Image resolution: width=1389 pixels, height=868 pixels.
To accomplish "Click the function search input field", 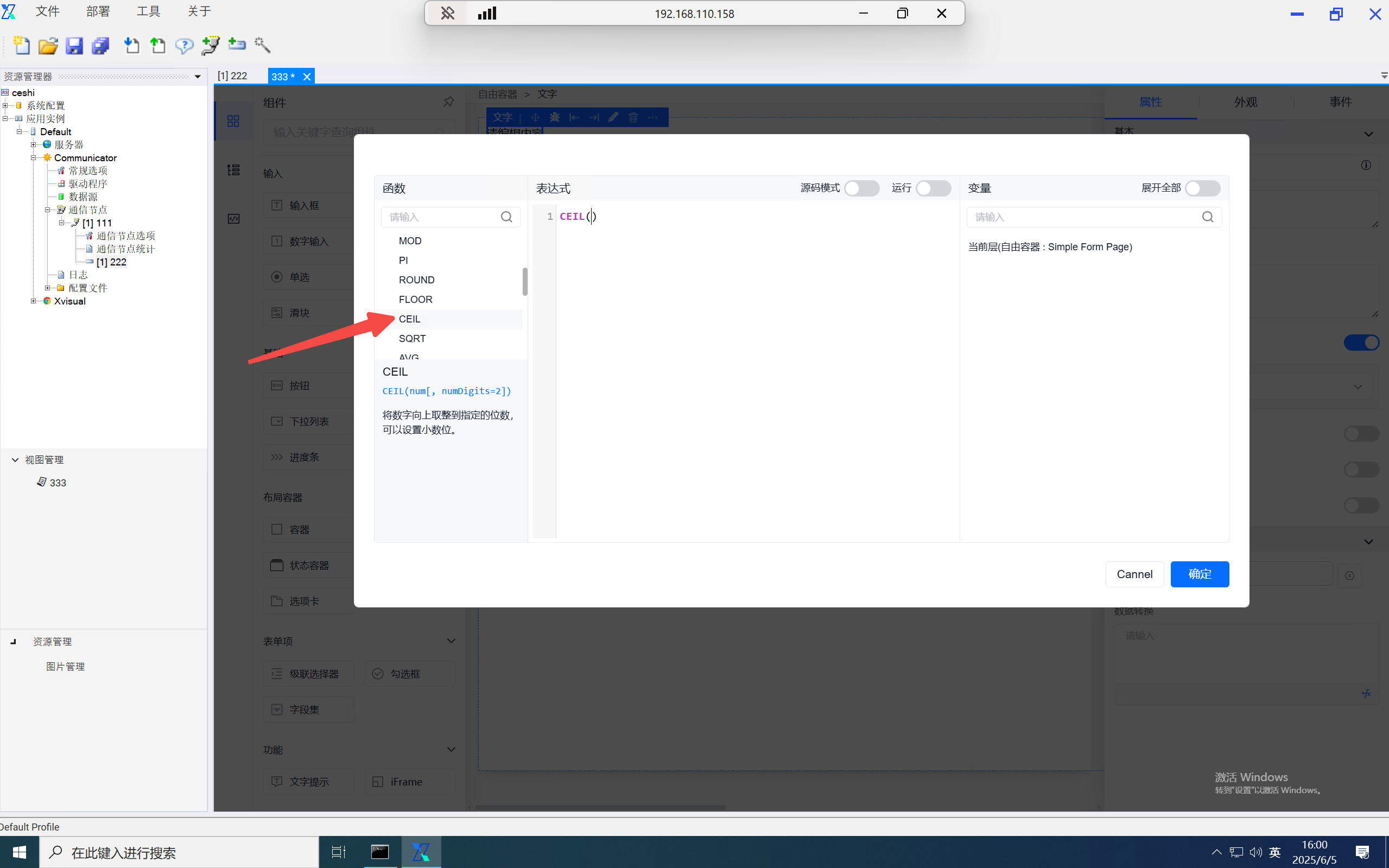I will 451,217.
